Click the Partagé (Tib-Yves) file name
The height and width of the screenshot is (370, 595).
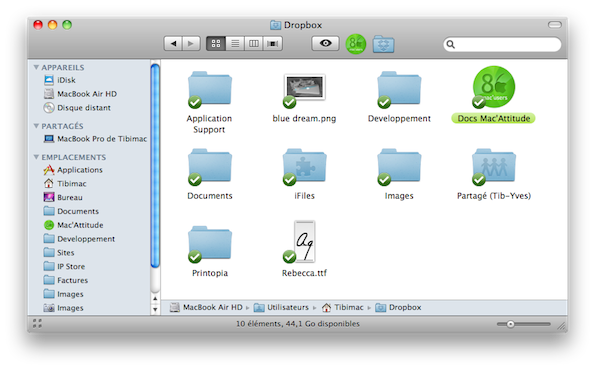pyautogui.click(x=494, y=196)
